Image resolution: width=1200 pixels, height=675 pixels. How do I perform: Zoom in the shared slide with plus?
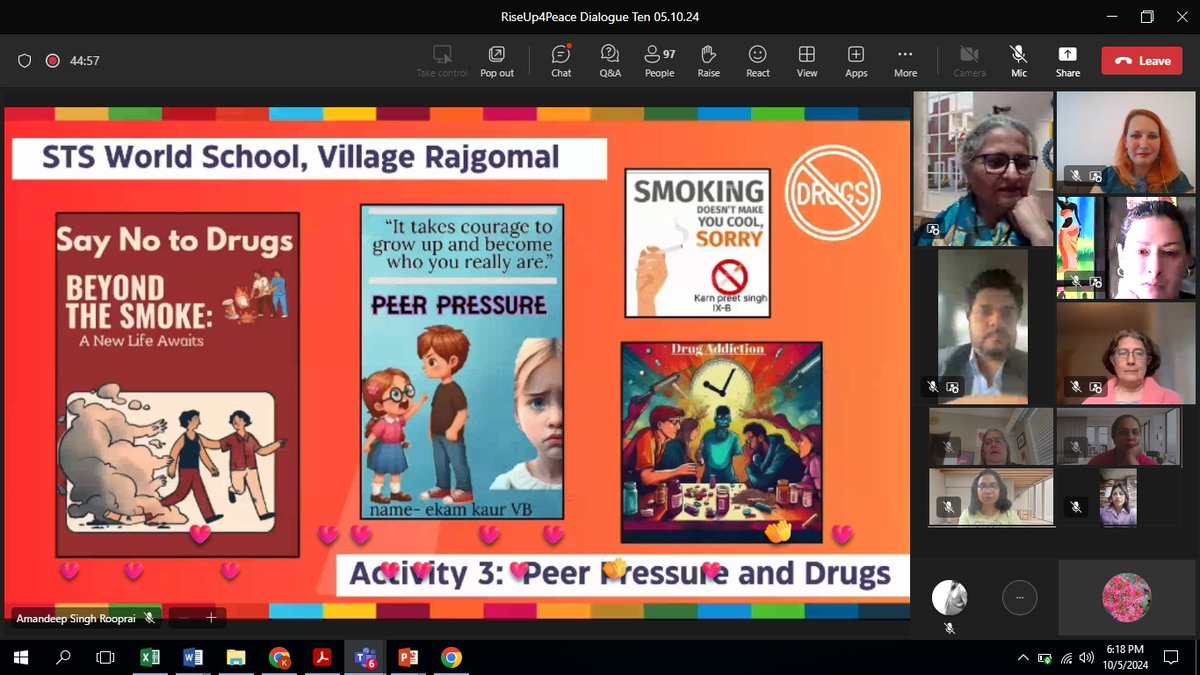click(211, 618)
